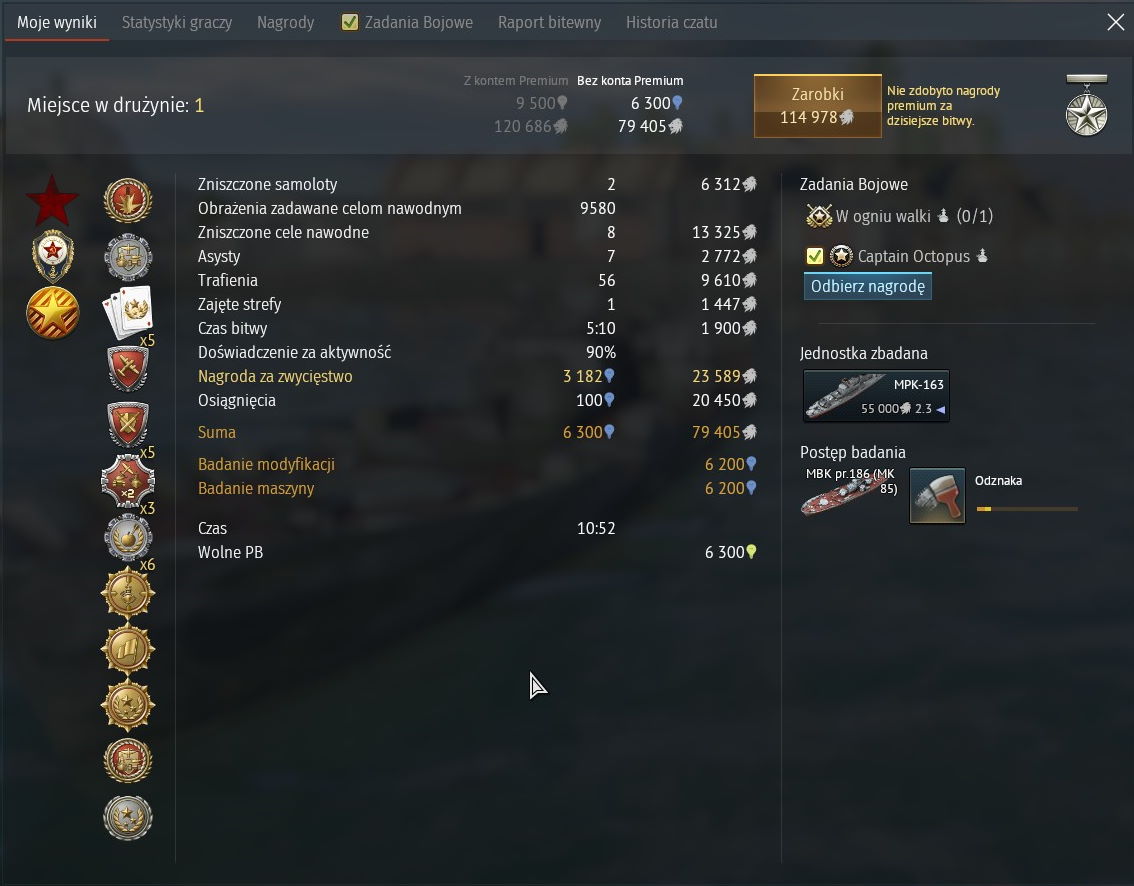Click the silver star medal in header
1134x886 pixels.
point(1086,106)
